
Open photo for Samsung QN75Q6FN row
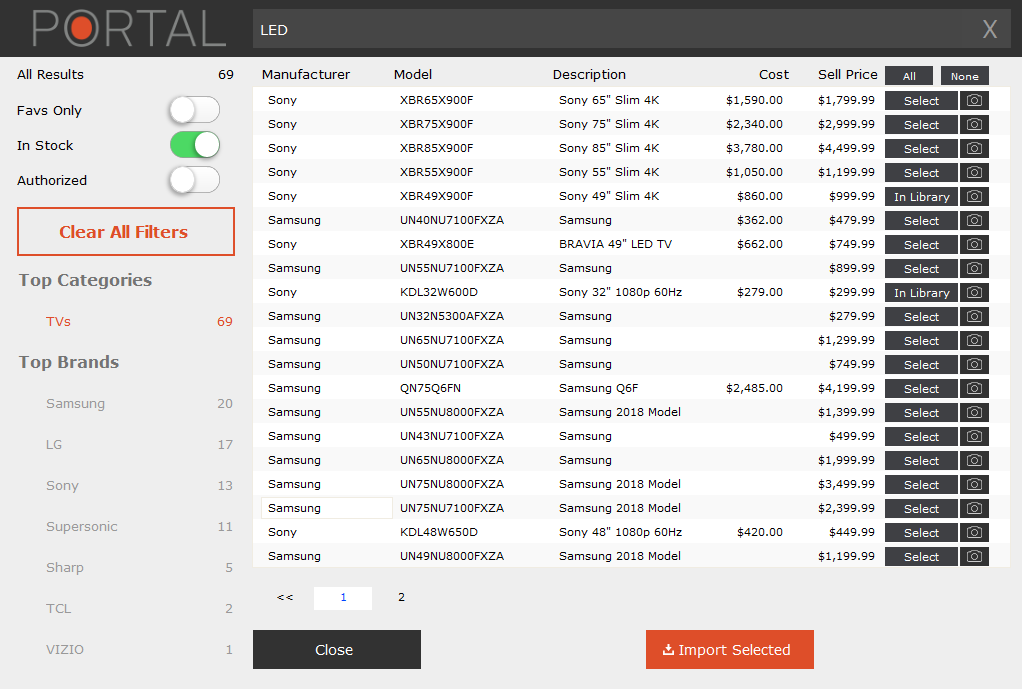pyautogui.click(x=974, y=389)
